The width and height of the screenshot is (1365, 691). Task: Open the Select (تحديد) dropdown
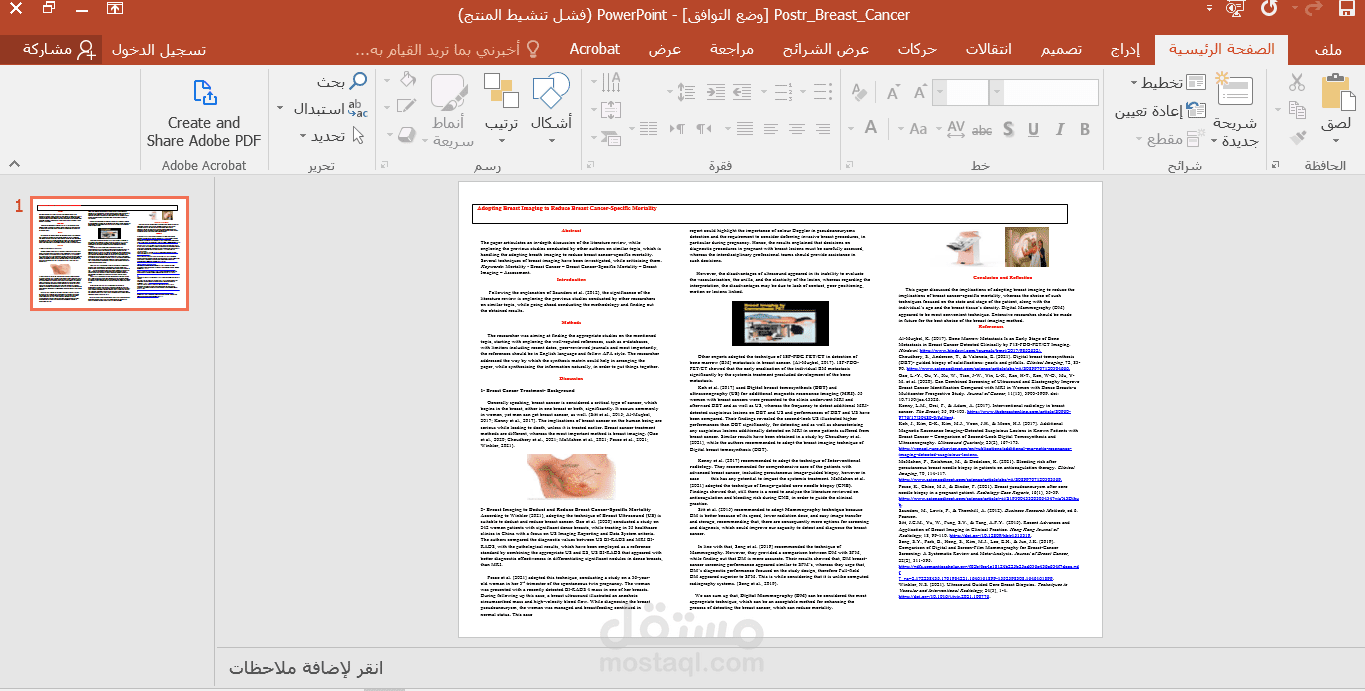332,136
